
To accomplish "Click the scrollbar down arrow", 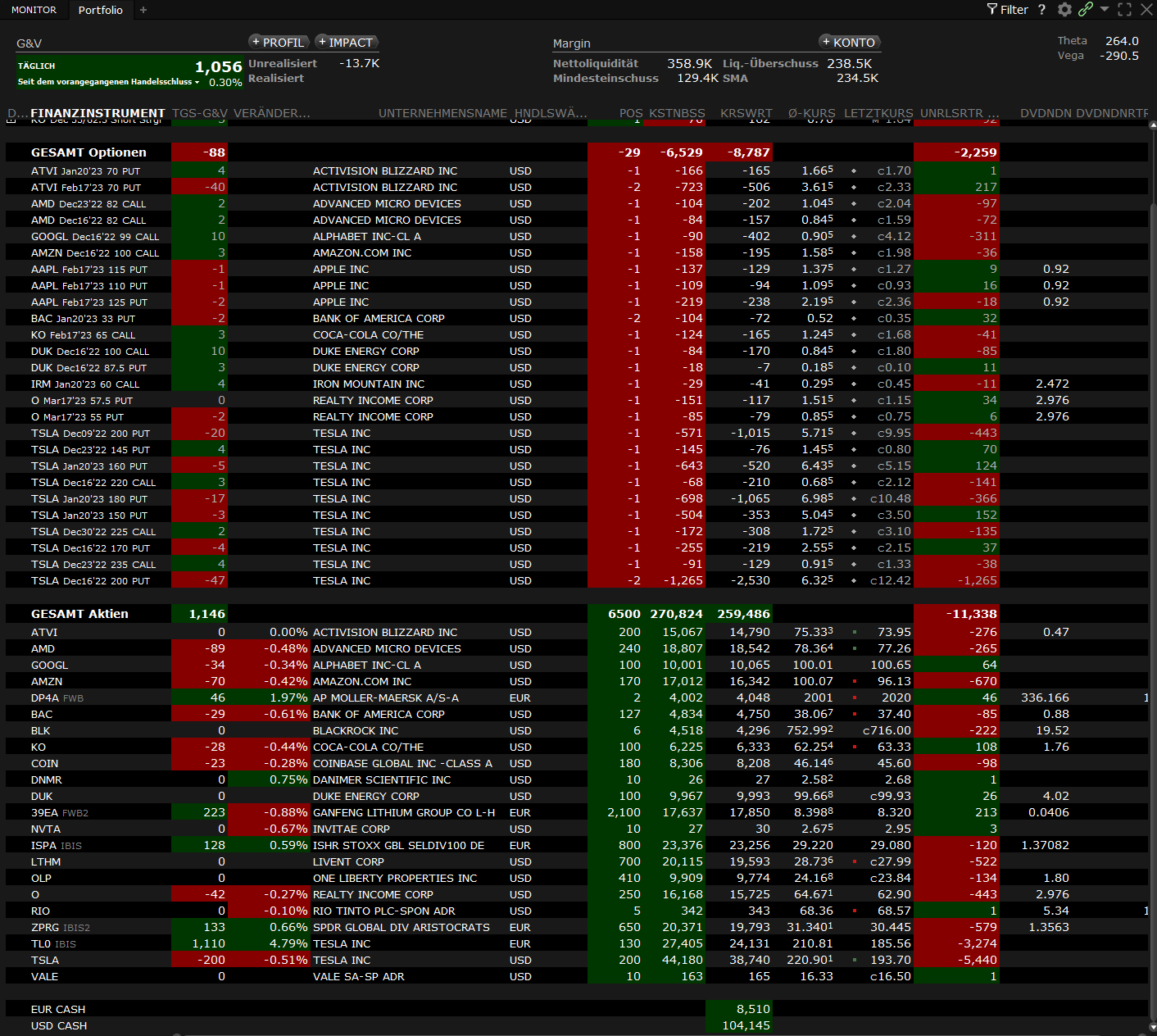I will pos(1153,1026).
